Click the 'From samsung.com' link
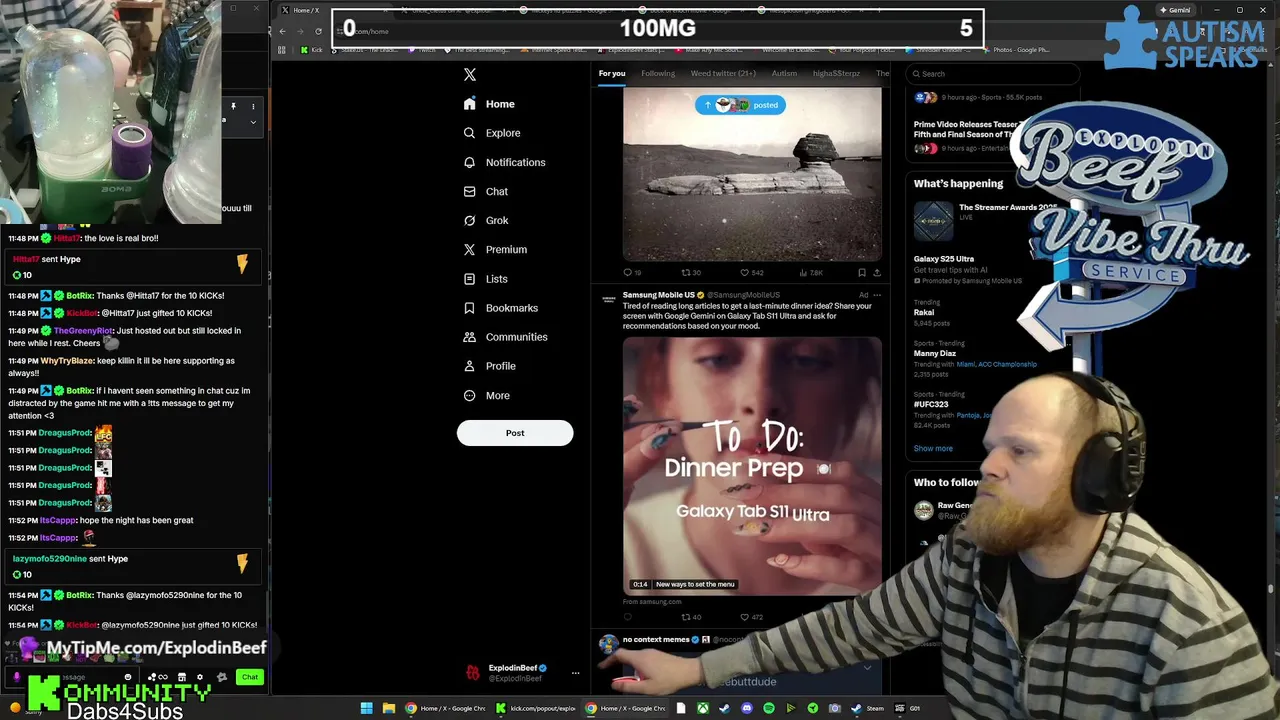This screenshot has width=1280, height=720. coord(652,602)
